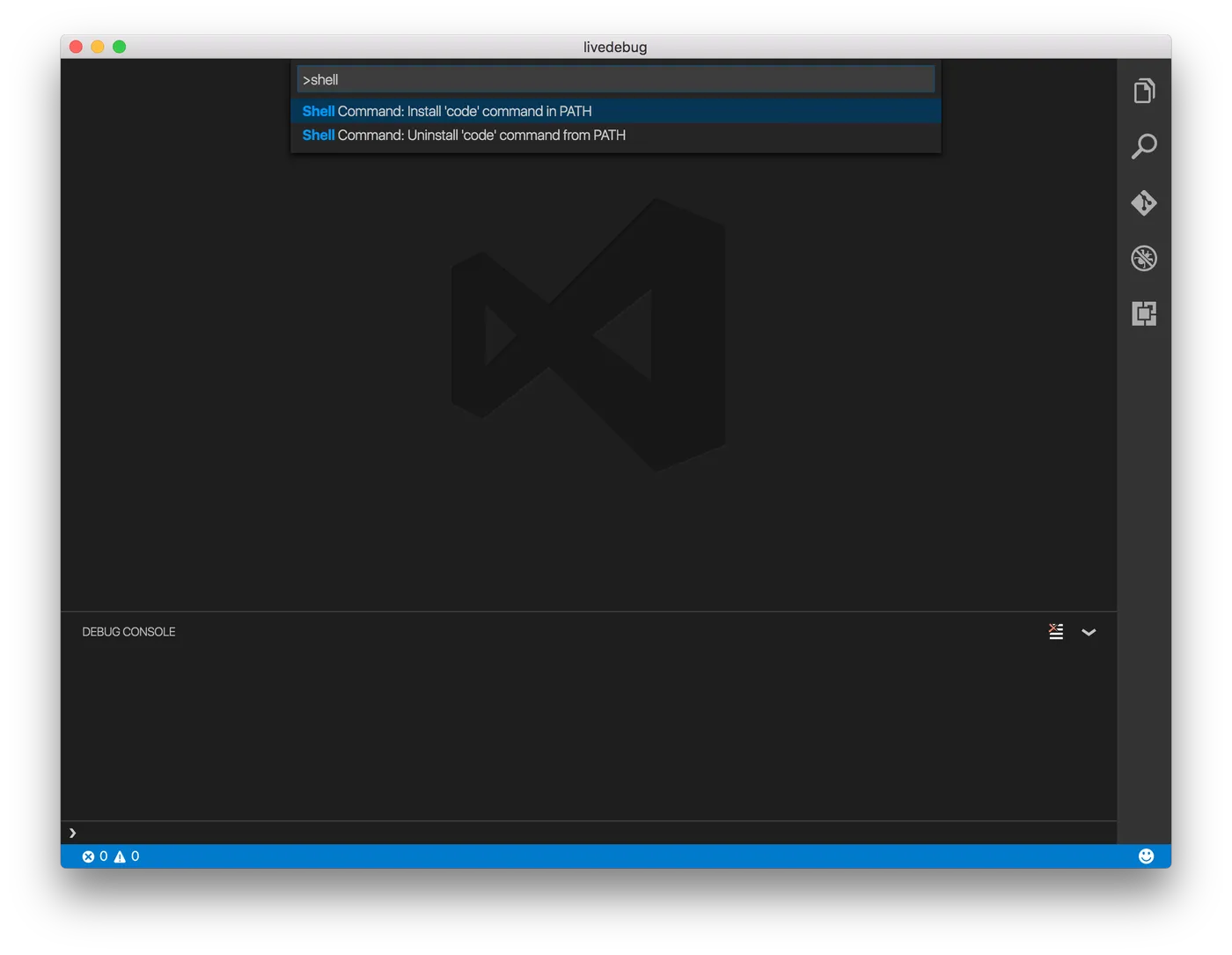Click the green zoom button in the title bar

point(120,47)
